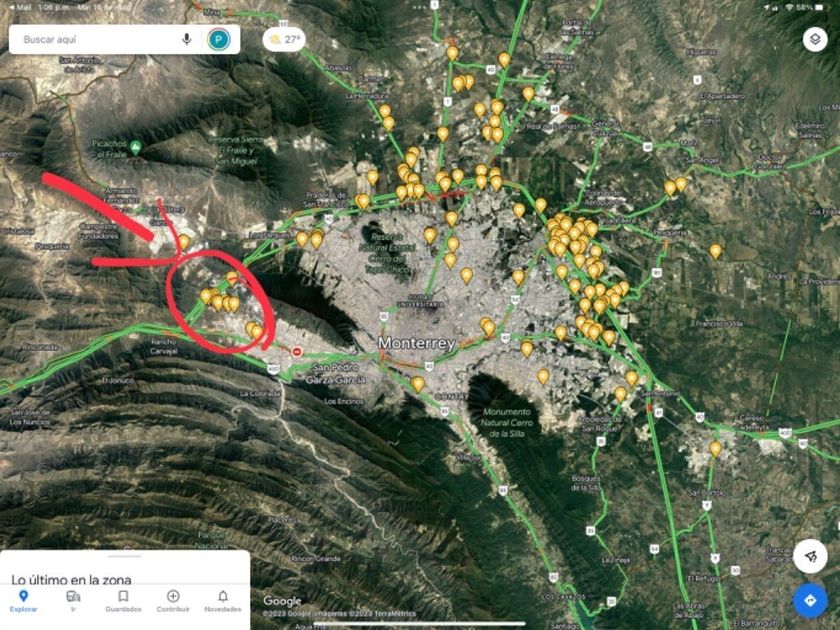Tap the 27° weather chip
This screenshot has width=840, height=630.
[284, 39]
